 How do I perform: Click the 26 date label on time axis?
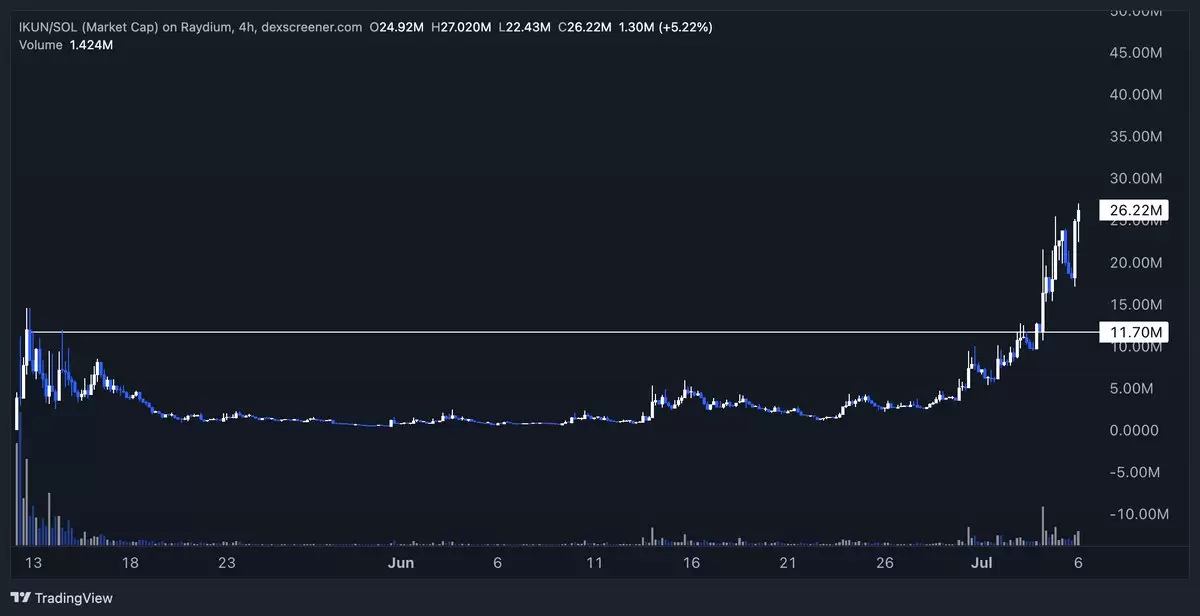pyautogui.click(x=885, y=563)
